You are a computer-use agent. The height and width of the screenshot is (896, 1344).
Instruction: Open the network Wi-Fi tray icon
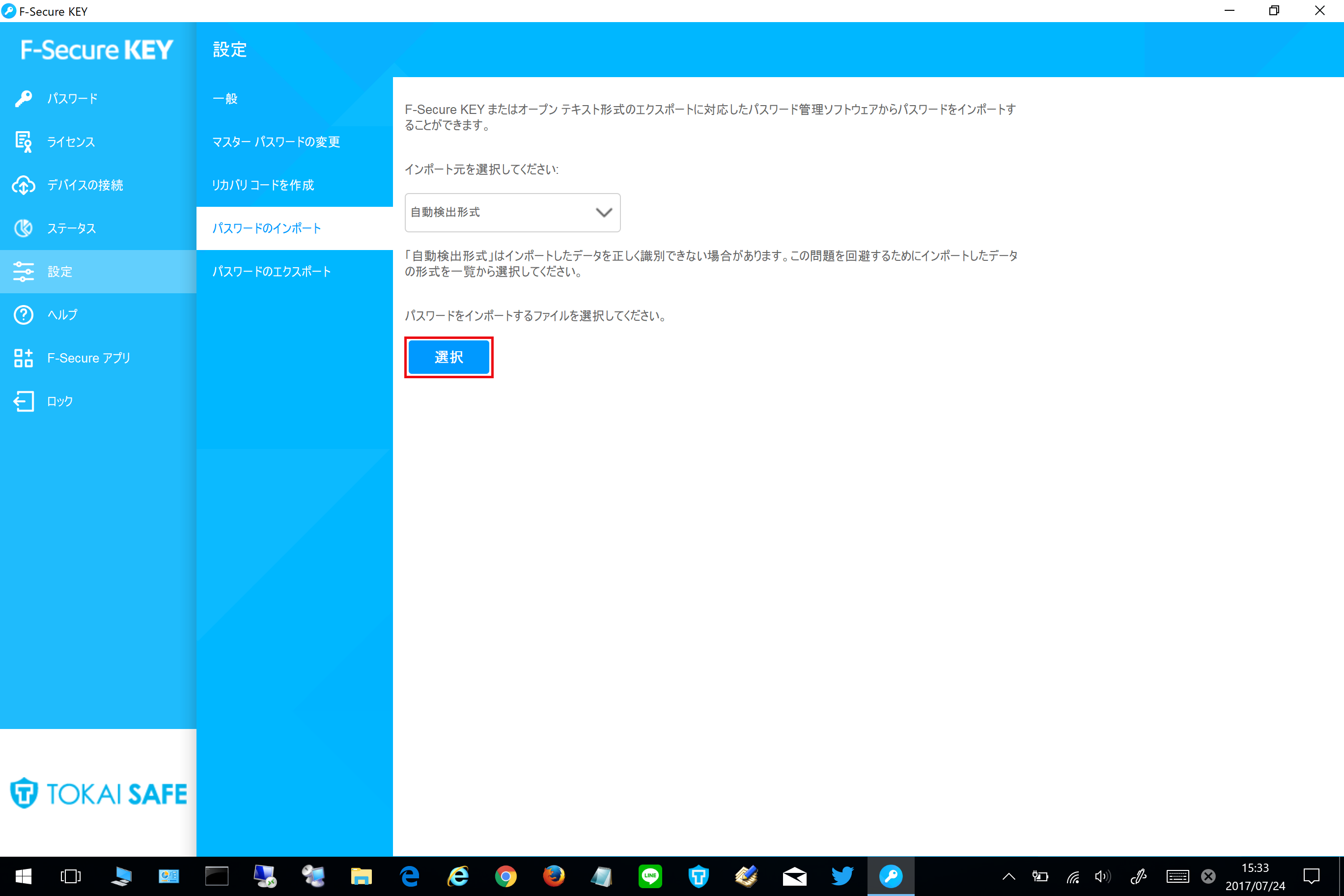pyautogui.click(x=1072, y=876)
